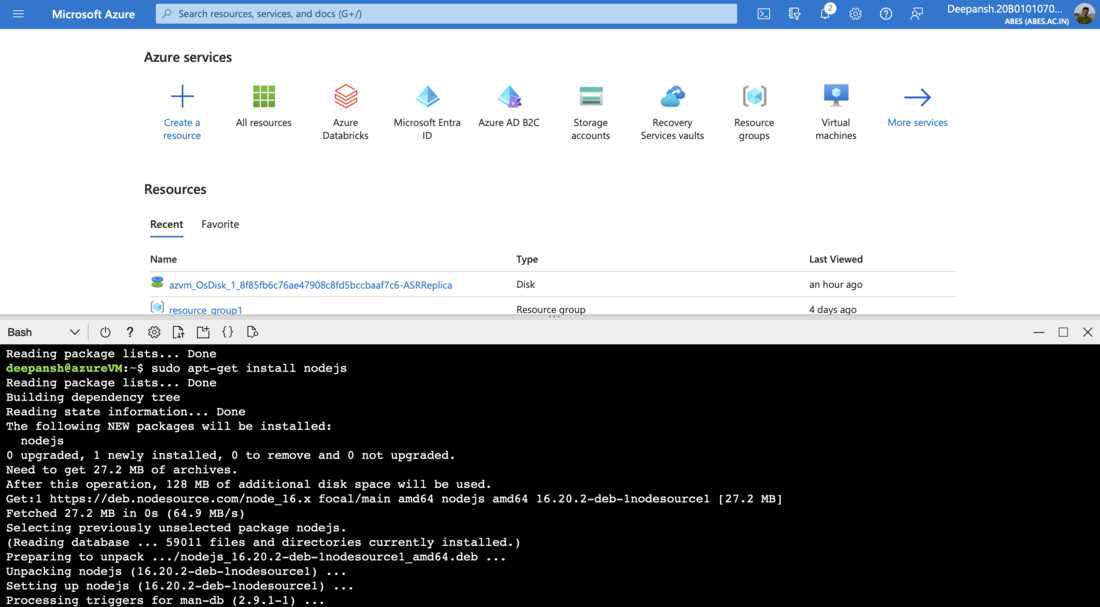1100x607 pixels.
Task: Click the '4 days ago' cell
Action: coord(832,309)
